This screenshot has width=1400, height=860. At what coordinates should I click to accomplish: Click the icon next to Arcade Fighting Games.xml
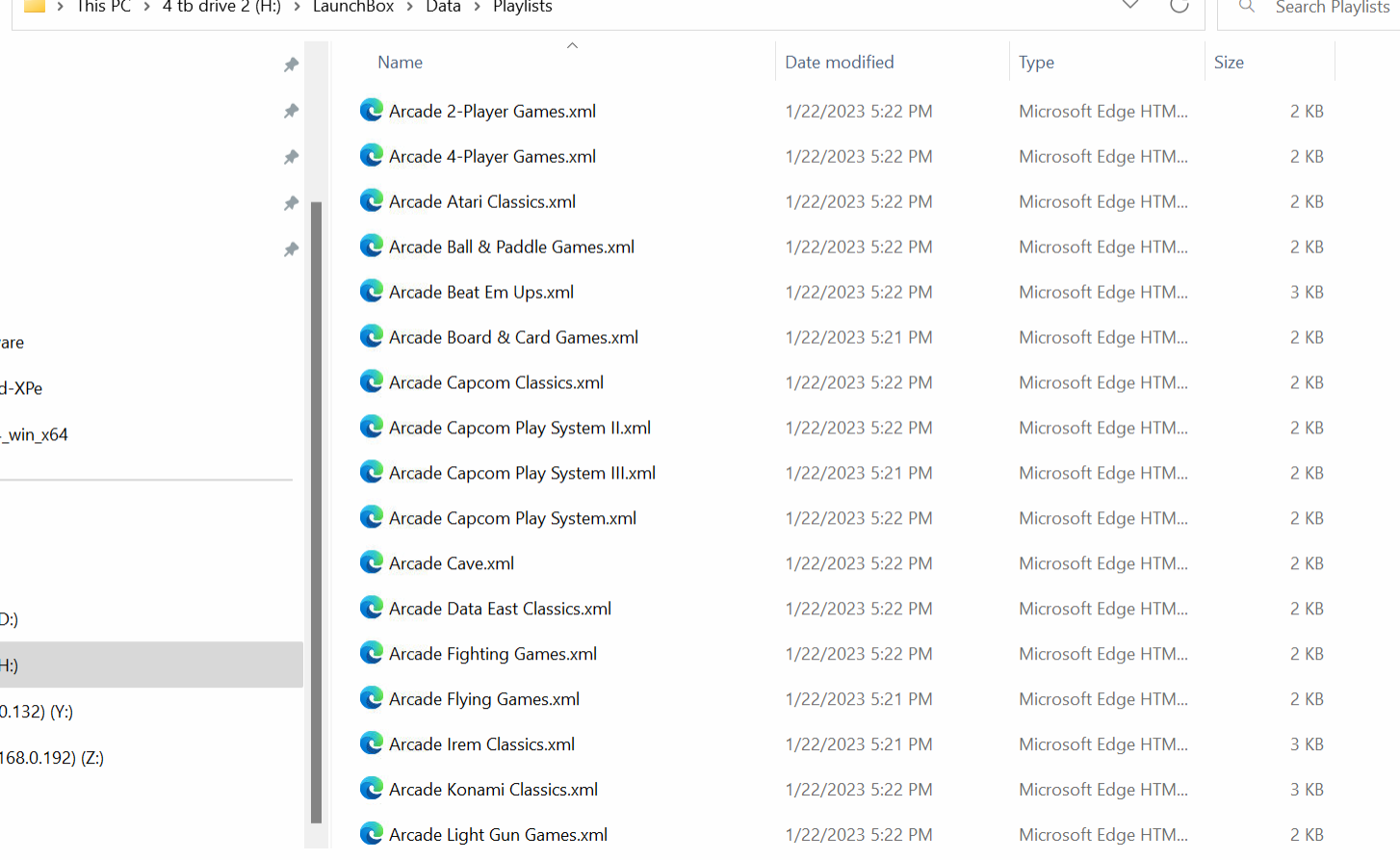372,653
